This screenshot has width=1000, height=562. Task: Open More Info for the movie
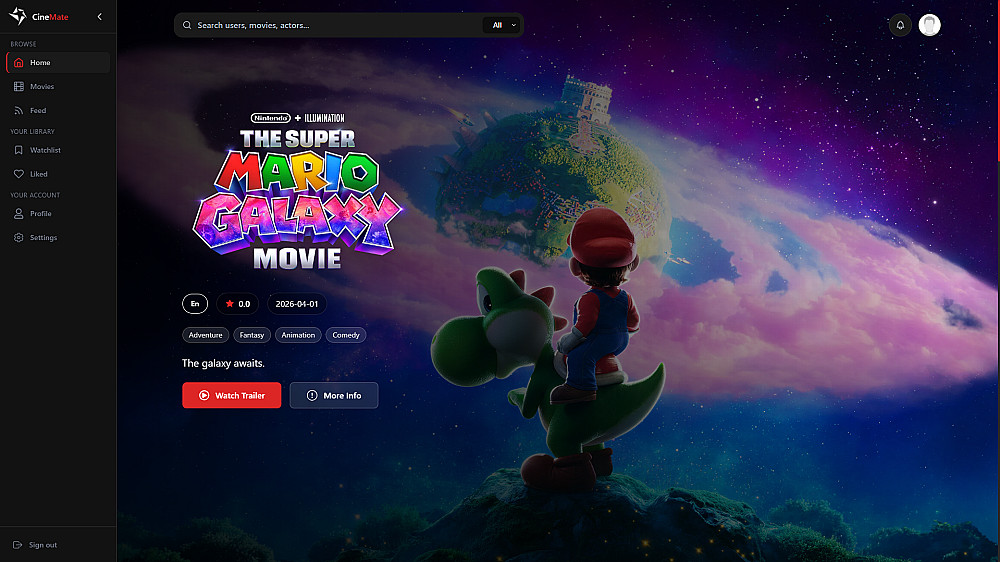pyautogui.click(x=334, y=396)
